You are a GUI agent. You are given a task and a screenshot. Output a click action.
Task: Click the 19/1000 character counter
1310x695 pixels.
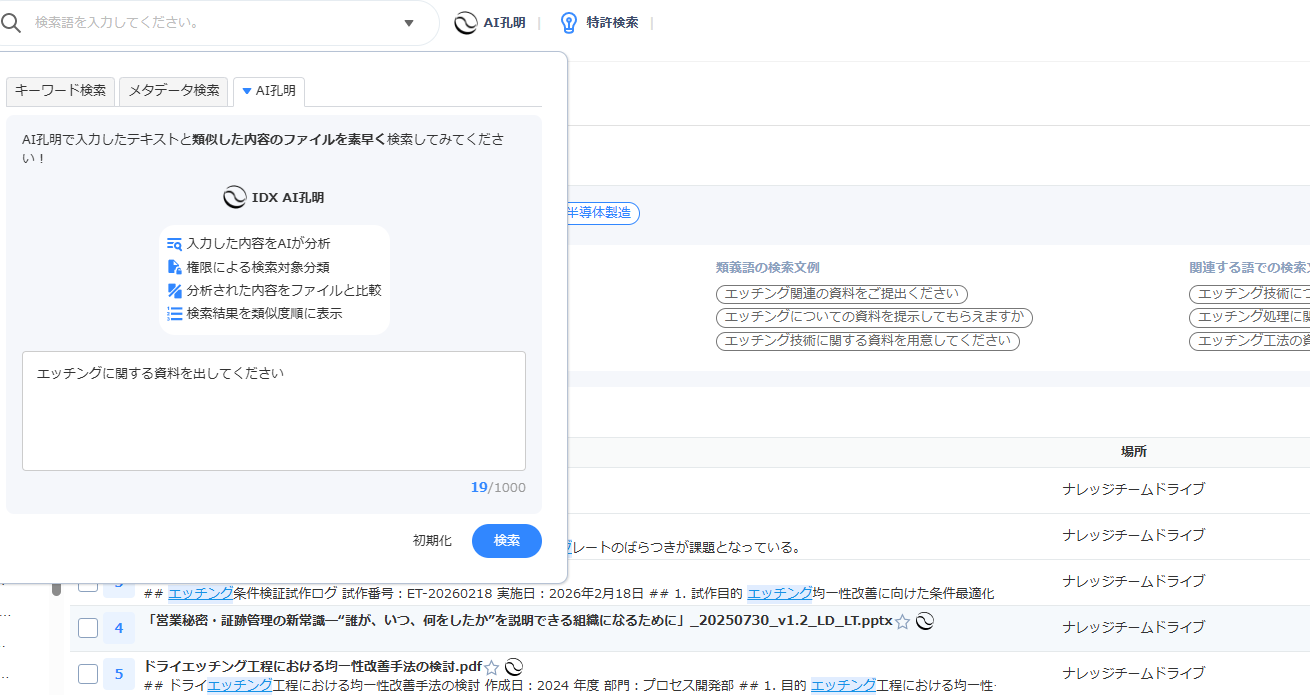tap(498, 487)
